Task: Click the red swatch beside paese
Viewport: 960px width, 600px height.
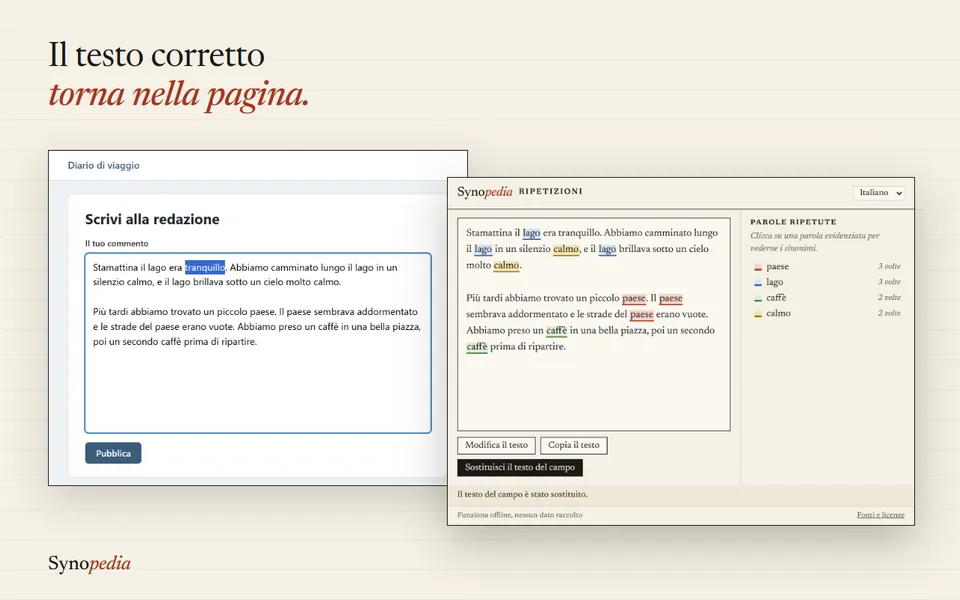Action: tap(758, 268)
